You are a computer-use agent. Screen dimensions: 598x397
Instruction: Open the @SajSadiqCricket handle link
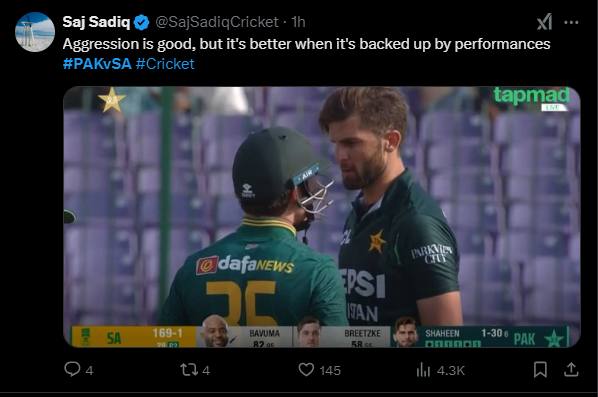(x=217, y=22)
